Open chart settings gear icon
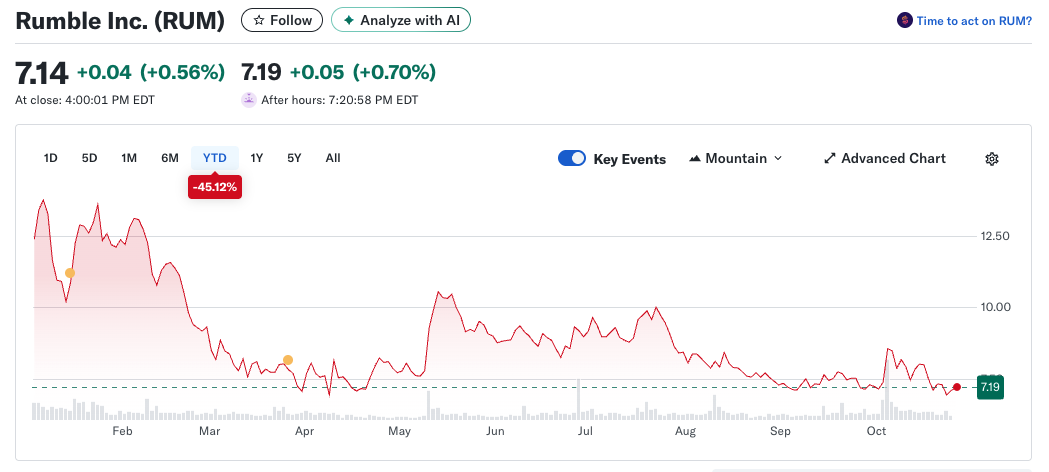This screenshot has width=1049, height=472. coord(991,159)
